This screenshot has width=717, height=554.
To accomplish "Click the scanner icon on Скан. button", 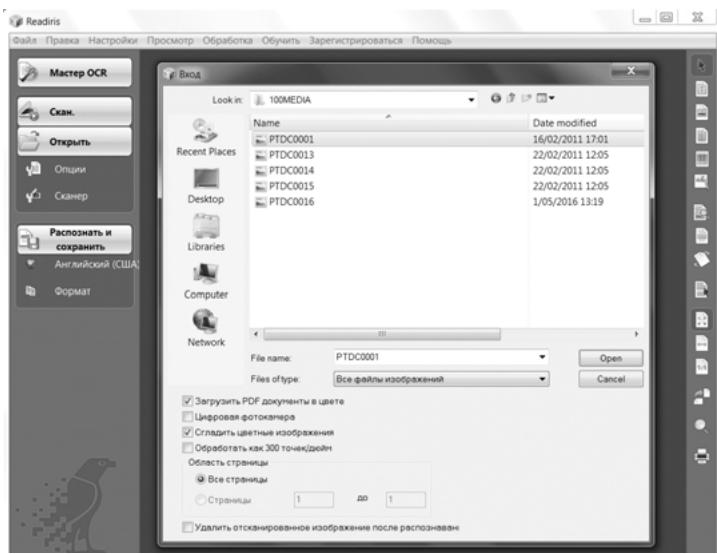I will point(30,112).
